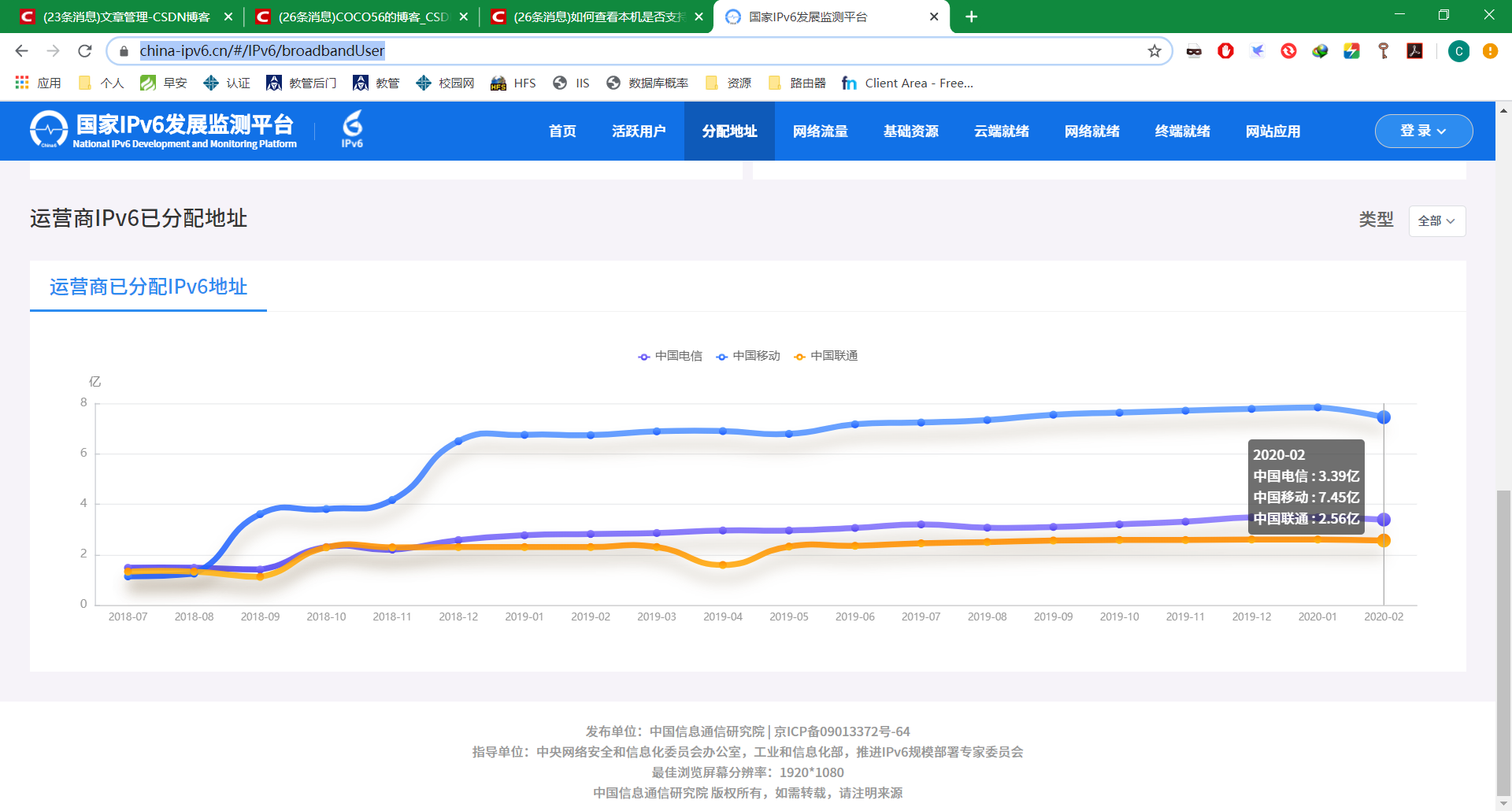Open 云端就绪 nav item
This screenshot has height=811, width=1512.
pos(1002,131)
